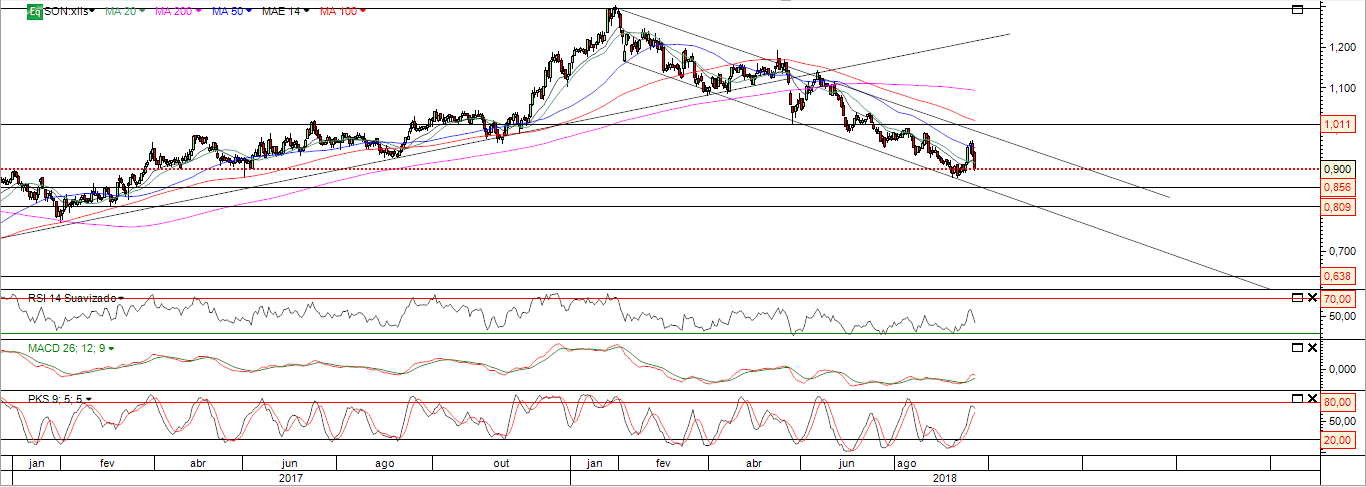Image resolution: width=1366 pixels, height=487 pixels.
Task: Maximize the main price chart panel
Action: [x=1298, y=10]
